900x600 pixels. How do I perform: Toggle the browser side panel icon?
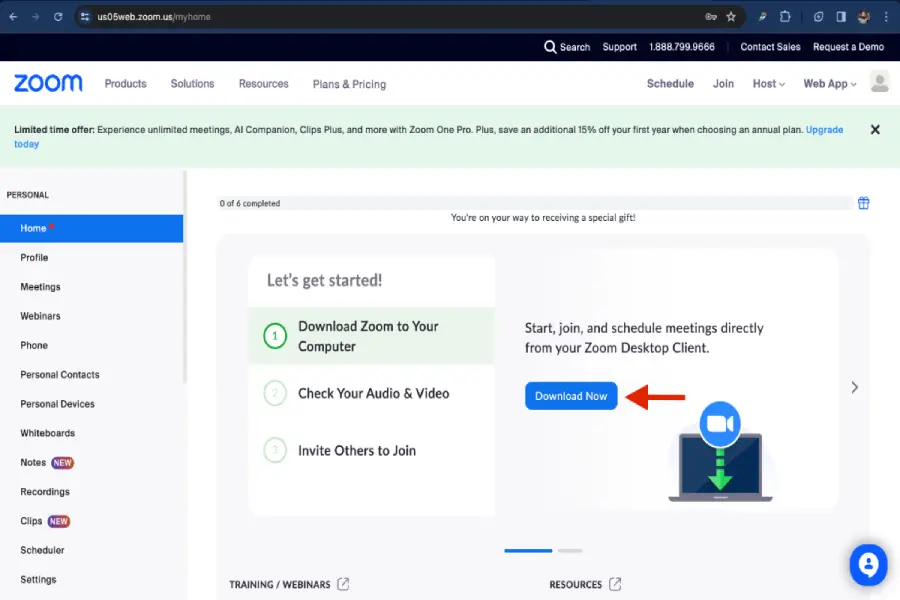(841, 17)
